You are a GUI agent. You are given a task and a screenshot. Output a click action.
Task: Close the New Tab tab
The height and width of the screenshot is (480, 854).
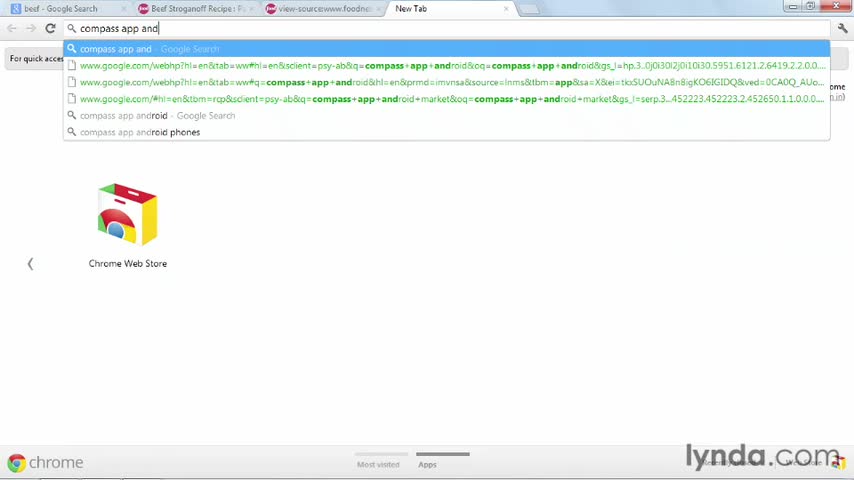point(506,9)
